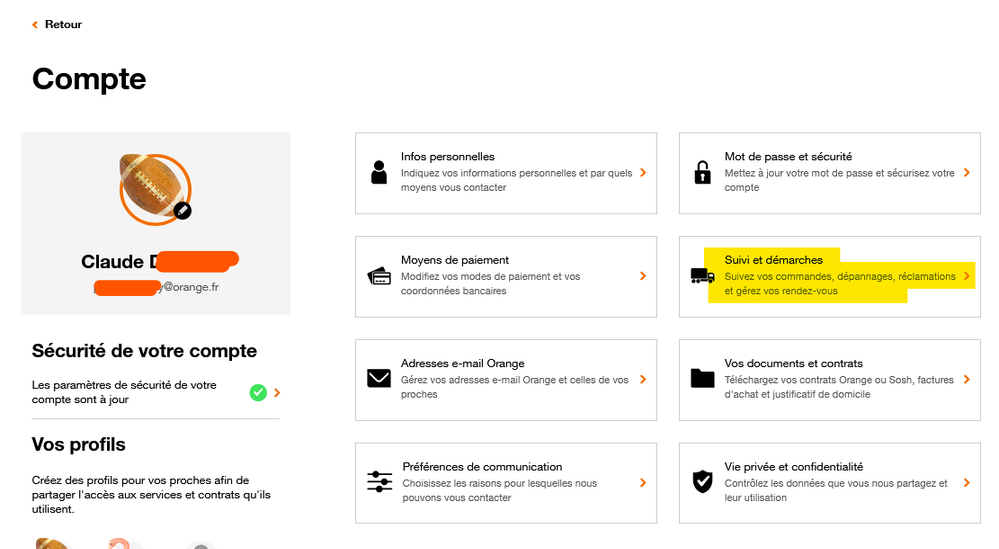Open Infos personnelles with its arrow
The image size is (999, 549).
pyautogui.click(x=643, y=173)
